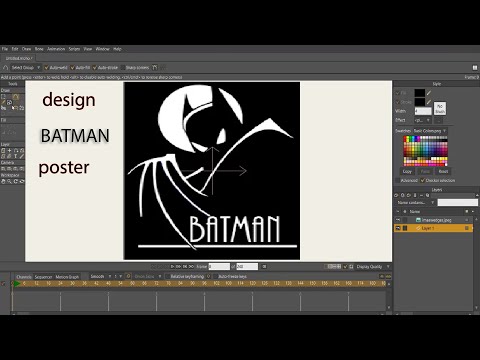Toggle the Stroke checkbox in Style panel
The width and height of the screenshot is (480, 360).
(x=397, y=102)
